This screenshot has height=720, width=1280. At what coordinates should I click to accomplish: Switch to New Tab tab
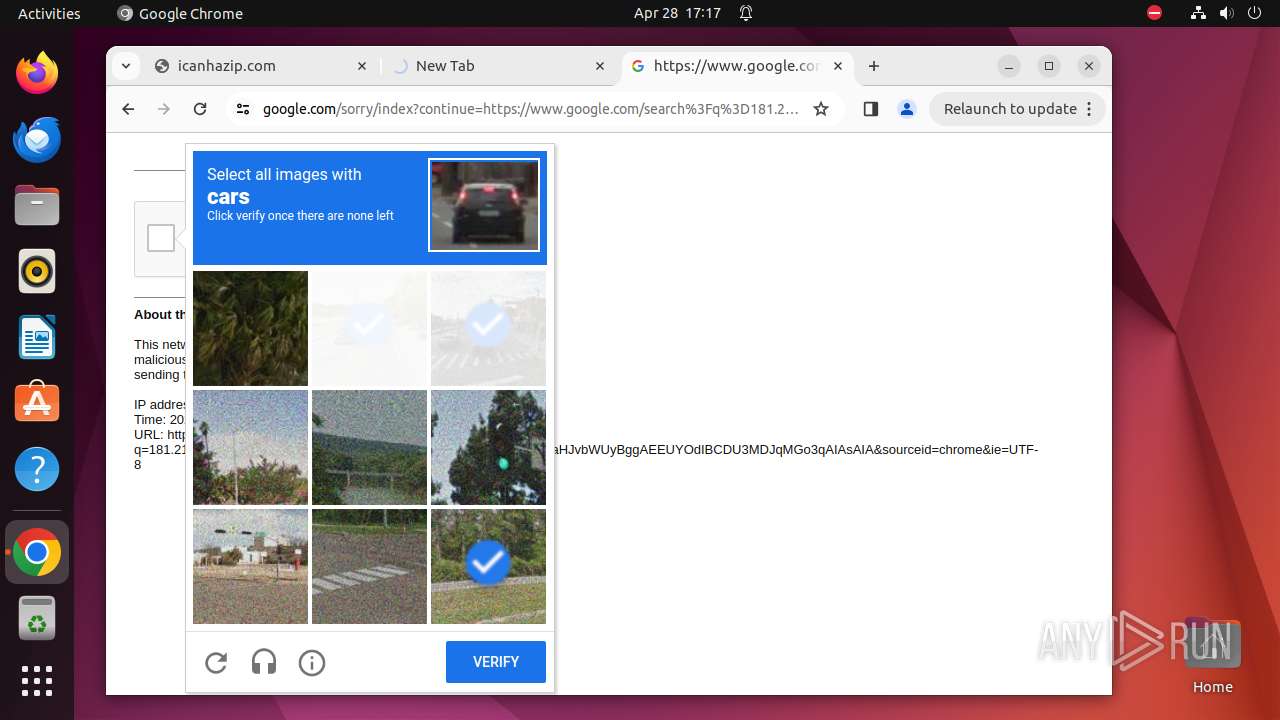(x=500, y=66)
